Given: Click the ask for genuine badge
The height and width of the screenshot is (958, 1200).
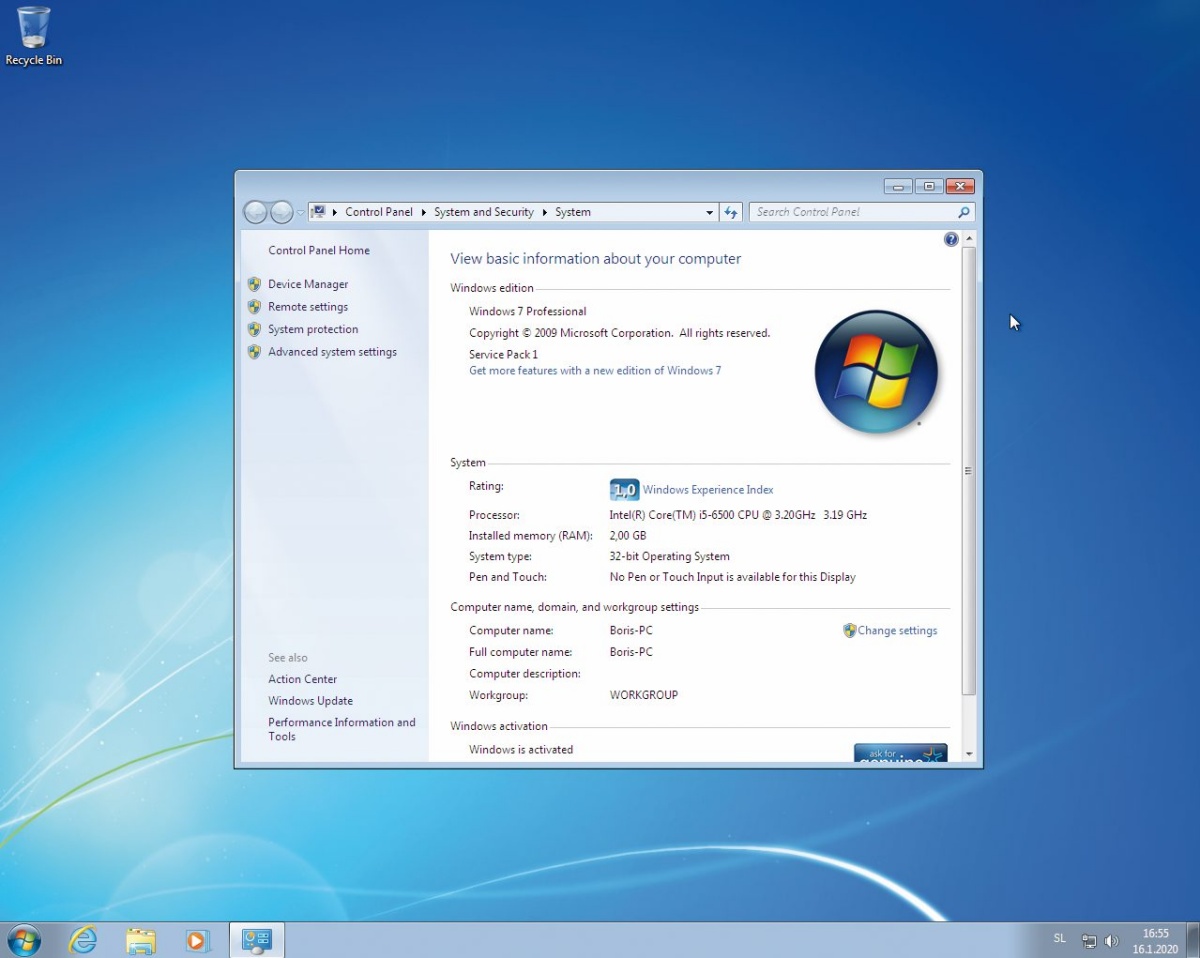Looking at the screenshot, I should (x=900, y=753).
